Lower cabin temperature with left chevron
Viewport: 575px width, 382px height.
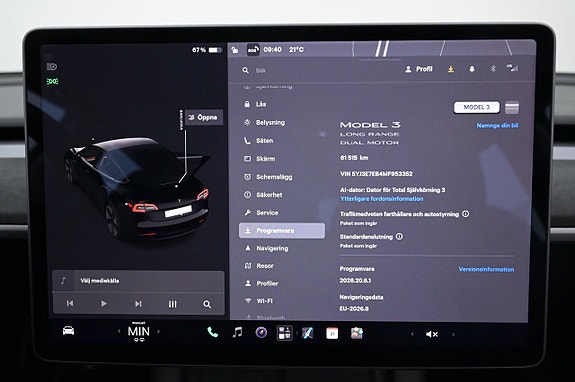coord(119,331)
